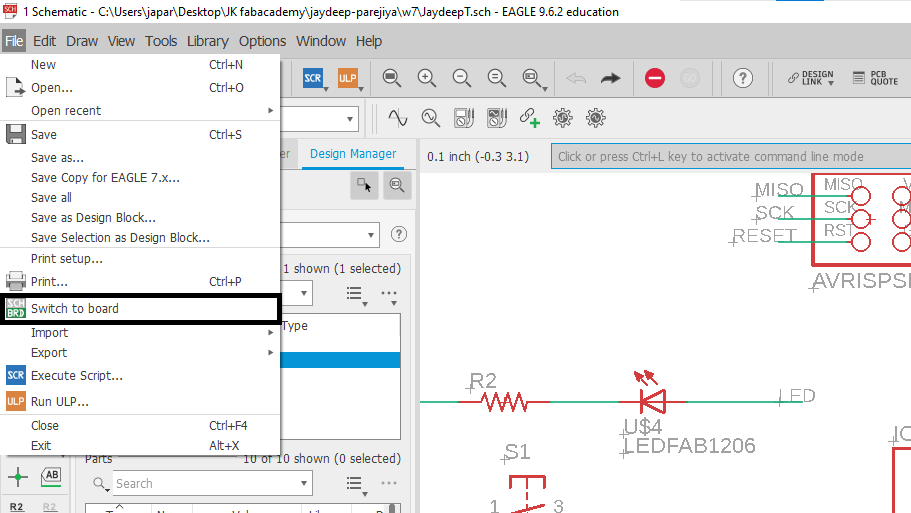
Task: Click the AB label tool icon
Action: point(51,477)
